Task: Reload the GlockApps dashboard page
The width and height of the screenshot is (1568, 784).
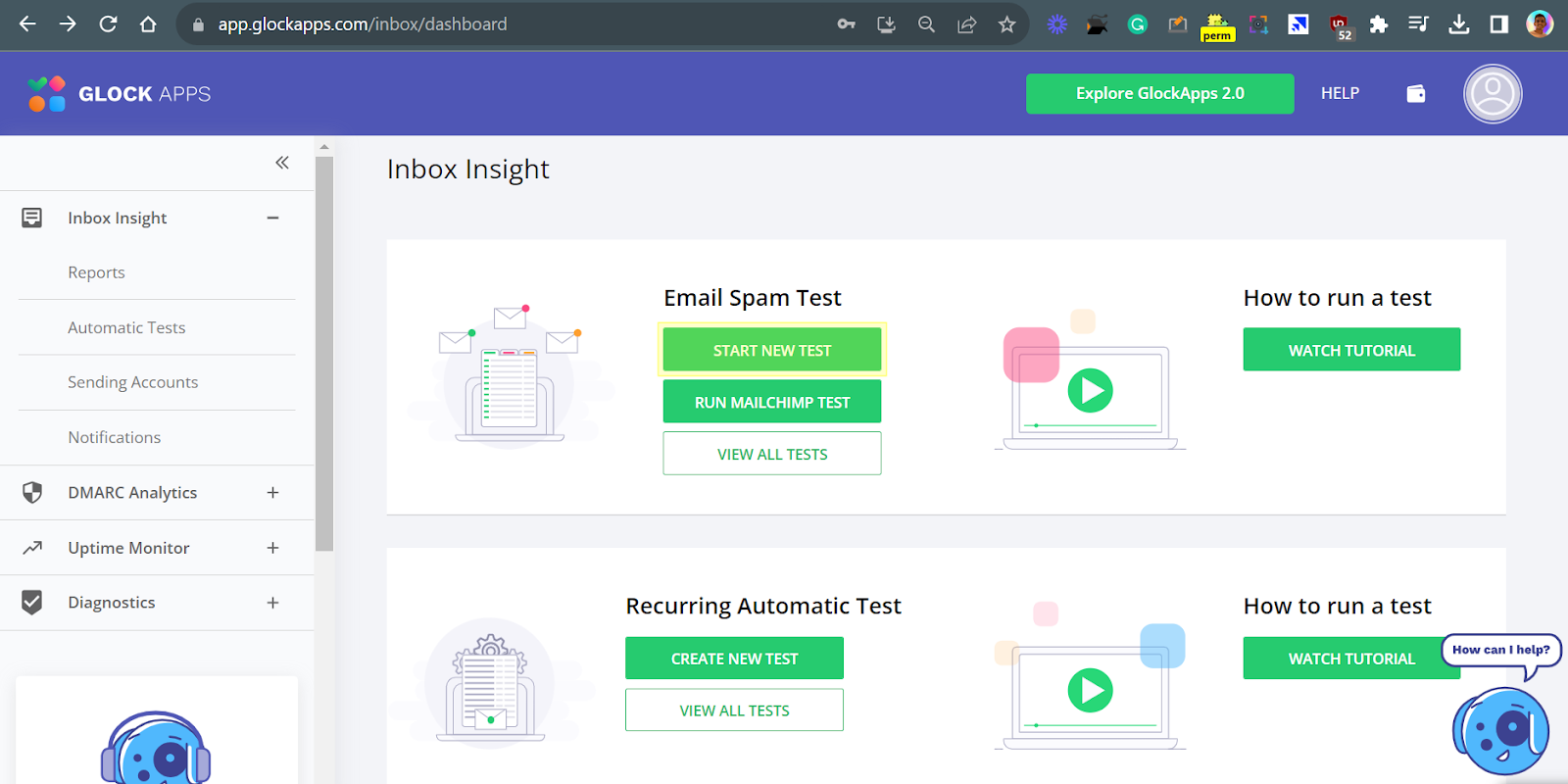Action: pos(108,24)
